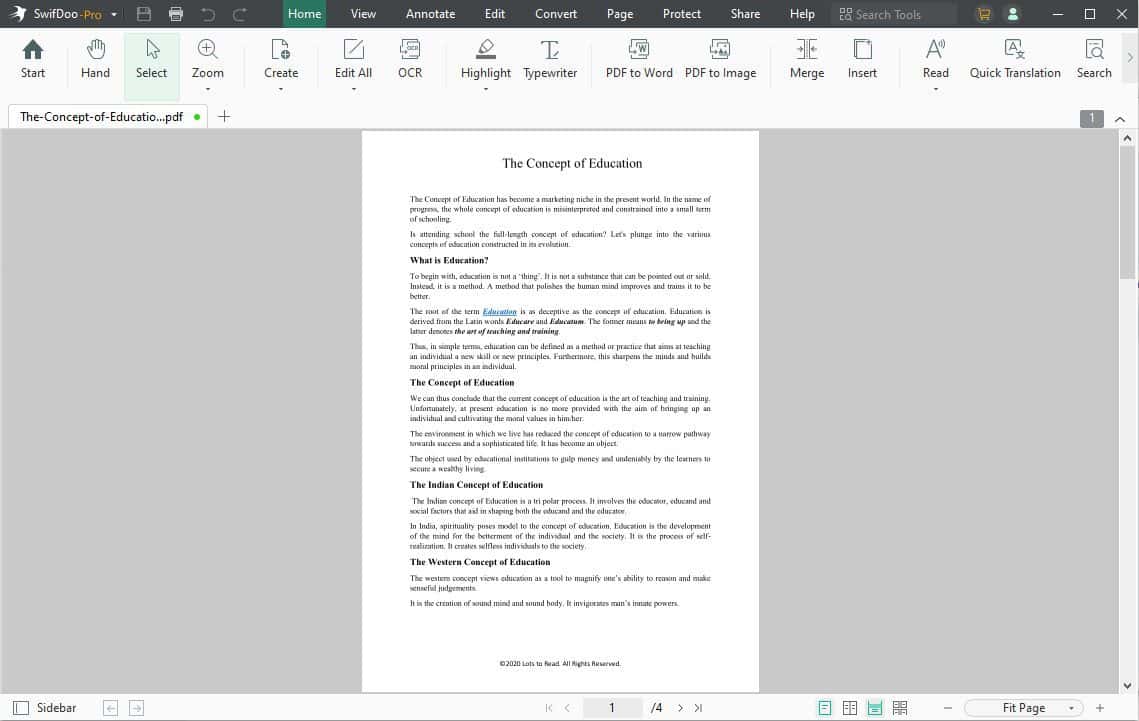This screenshot has width=1139, height=721.
Task: Expand the SwifDoo Pro menu arrow
Action: click(x=114, y=15)
